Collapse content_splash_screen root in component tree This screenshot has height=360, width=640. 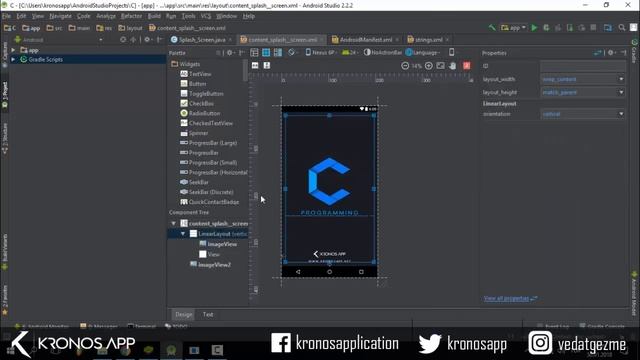coord(173,223)
